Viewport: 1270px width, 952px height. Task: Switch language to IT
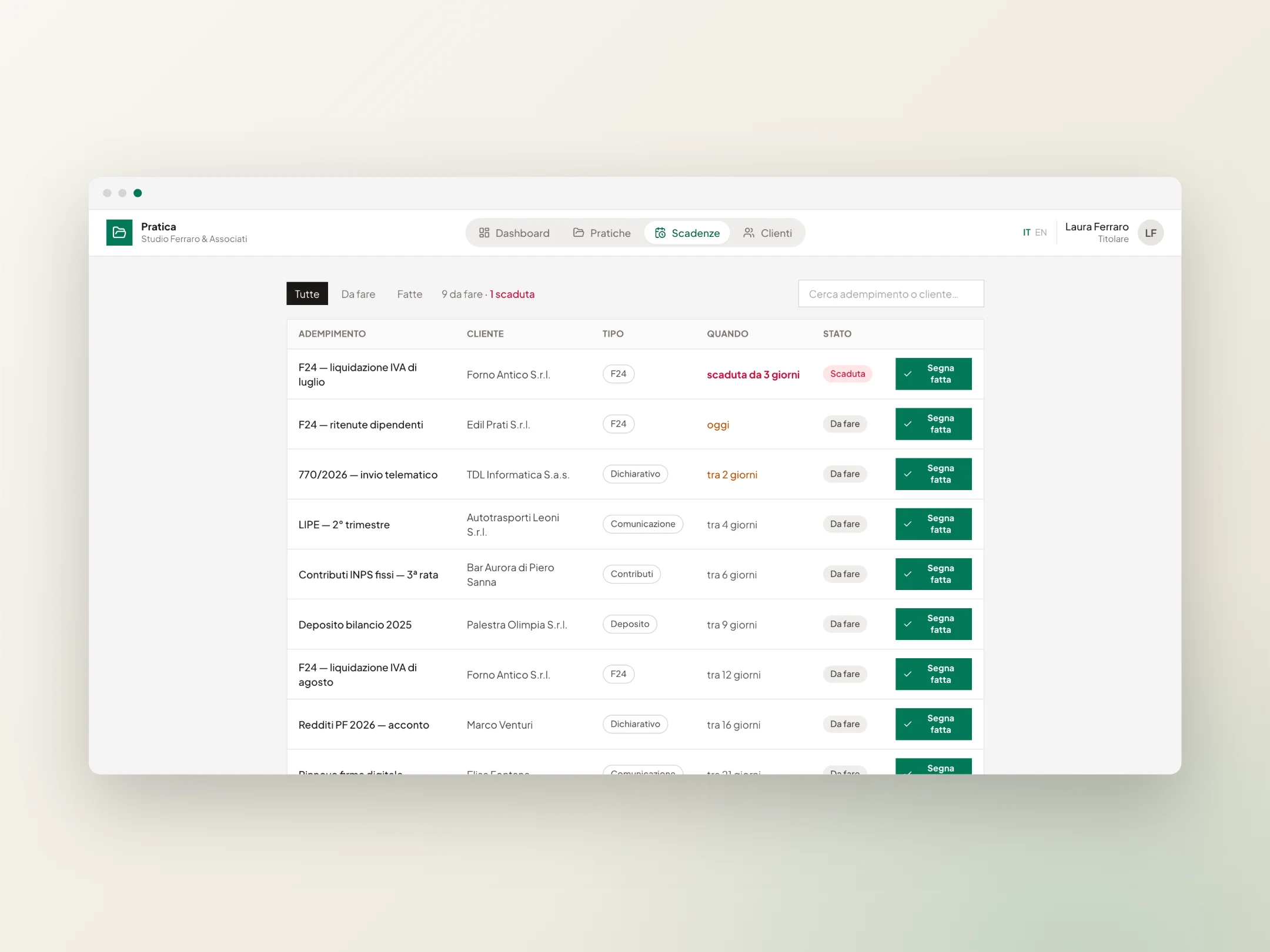click(1027, 233)
